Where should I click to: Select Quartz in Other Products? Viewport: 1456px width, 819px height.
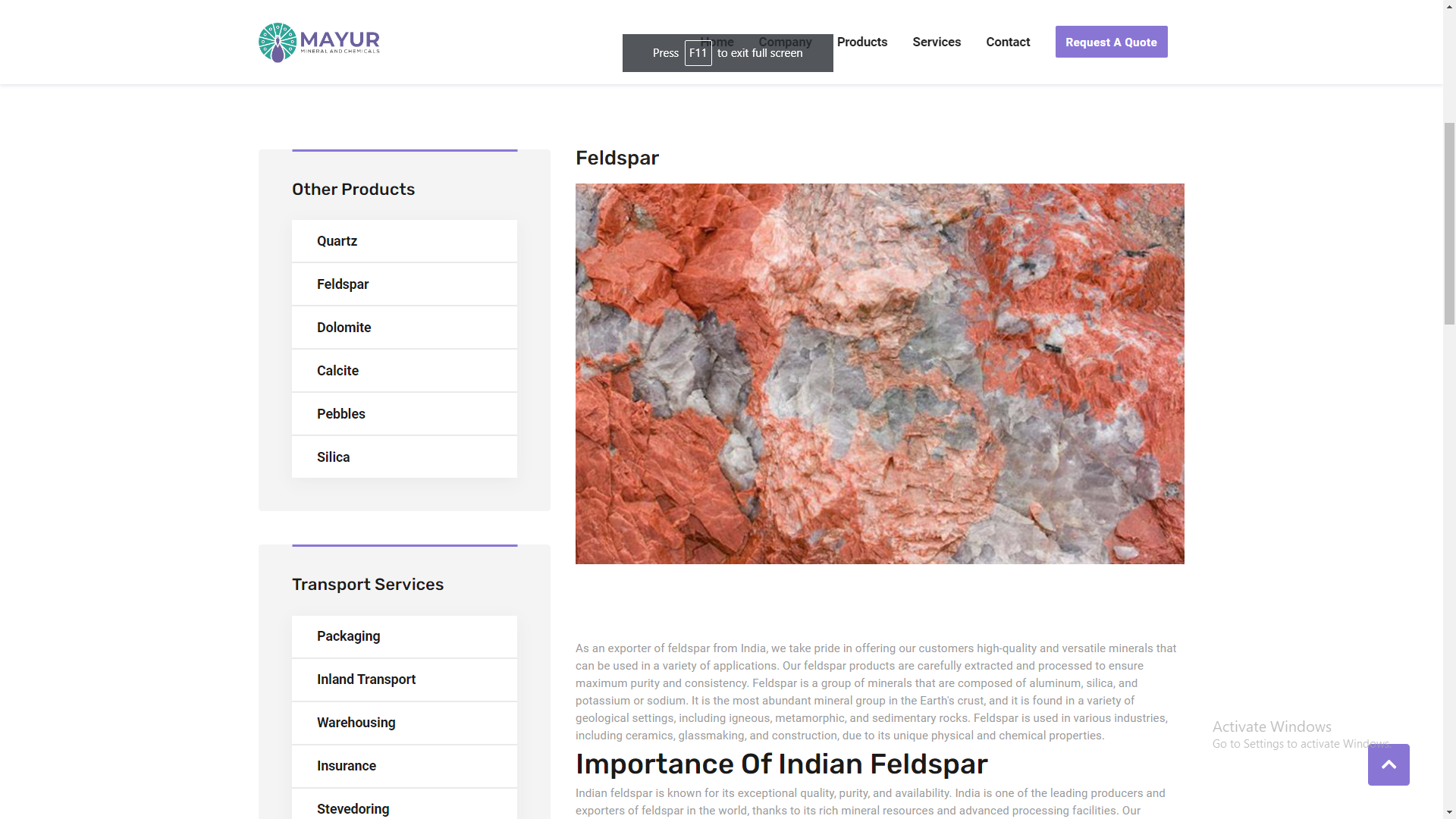point(404,241)
